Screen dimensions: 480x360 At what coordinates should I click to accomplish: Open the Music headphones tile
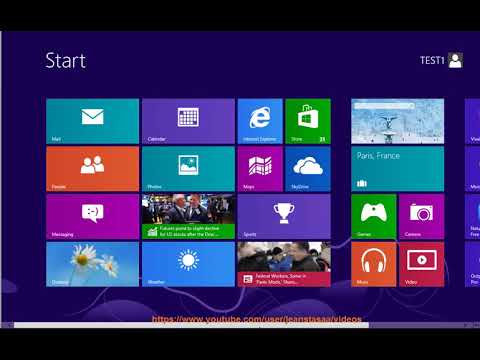[374, 264]
